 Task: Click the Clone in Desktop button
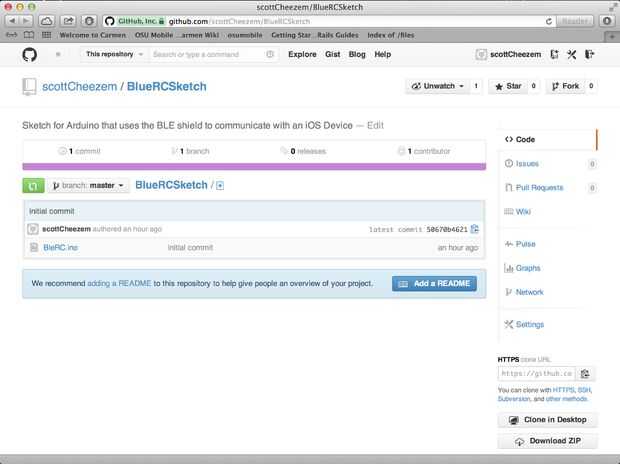point(548,420)
